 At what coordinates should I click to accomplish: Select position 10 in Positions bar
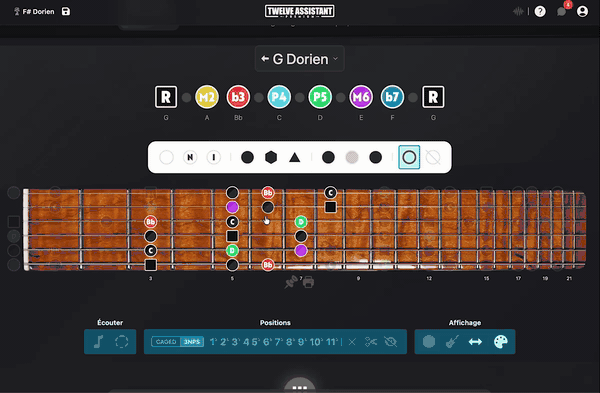tap(315, 342)
